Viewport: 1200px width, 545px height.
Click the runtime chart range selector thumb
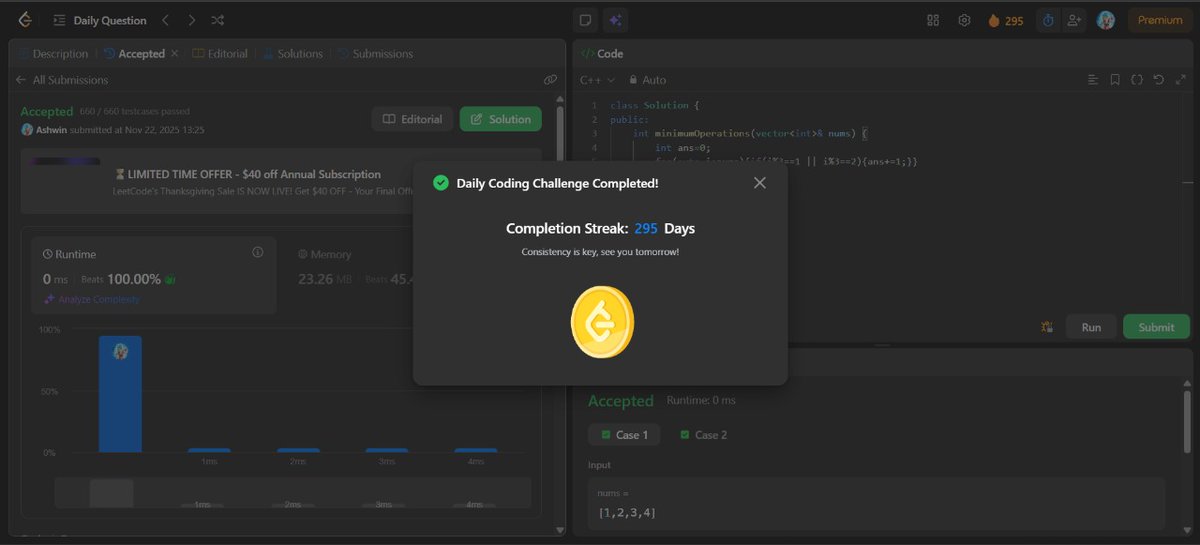(111, 493)
